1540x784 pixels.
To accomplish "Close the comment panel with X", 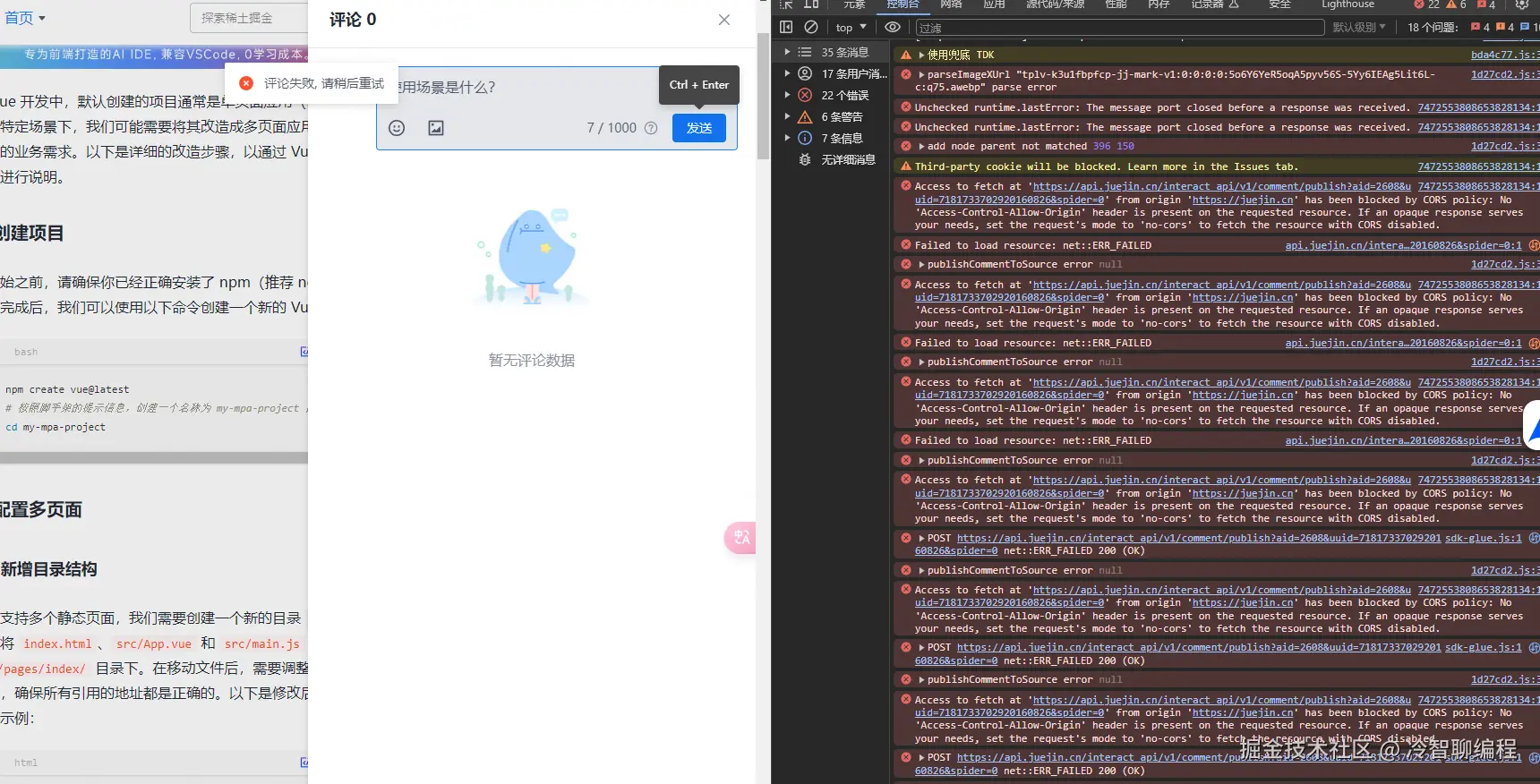I will (724, 20).
